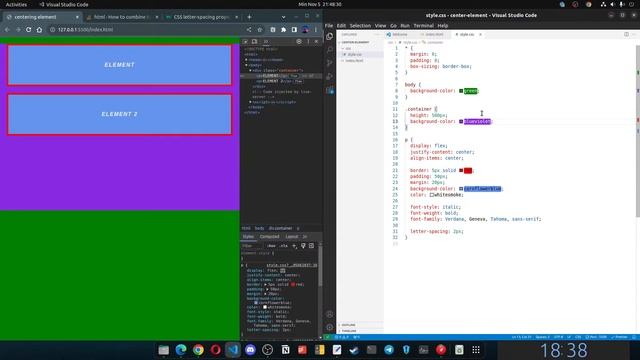Image resolution: width=640 pixels, height=360 pixels.
Task: Go back in Chrome
Action: tap(7, 30)
